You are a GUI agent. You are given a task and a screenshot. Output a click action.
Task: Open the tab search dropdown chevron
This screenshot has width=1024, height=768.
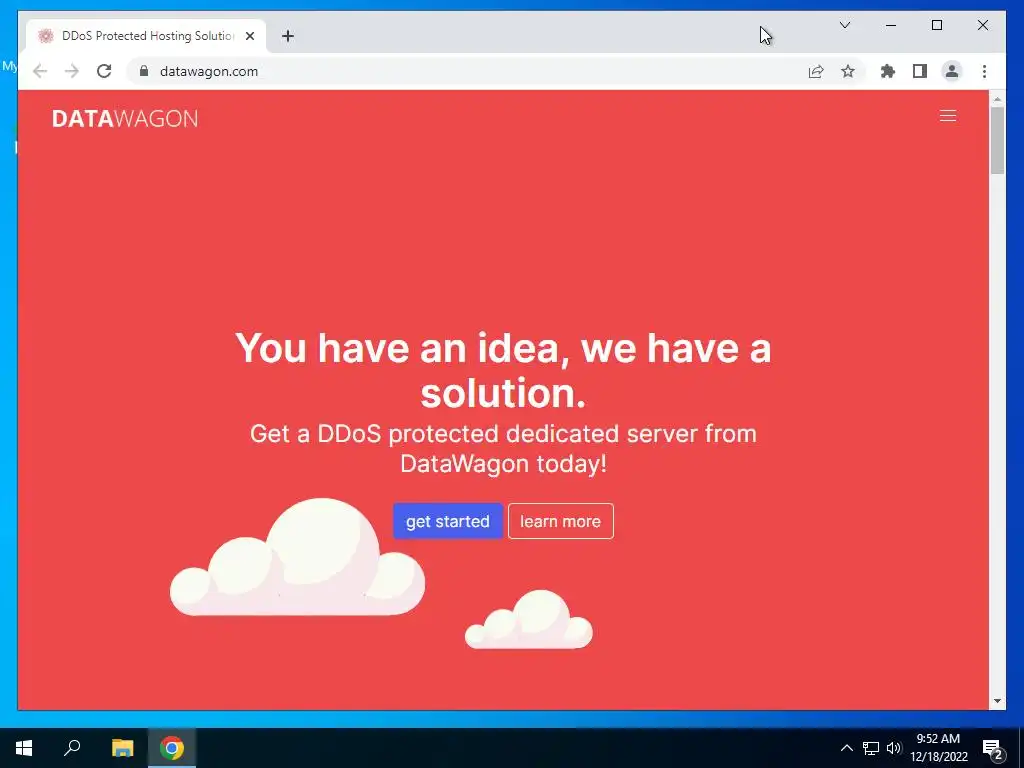(844, 25)
